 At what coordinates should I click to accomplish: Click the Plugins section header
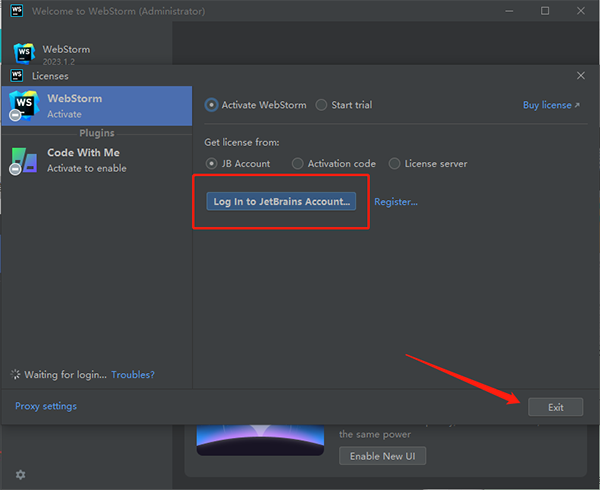point(97,133)
